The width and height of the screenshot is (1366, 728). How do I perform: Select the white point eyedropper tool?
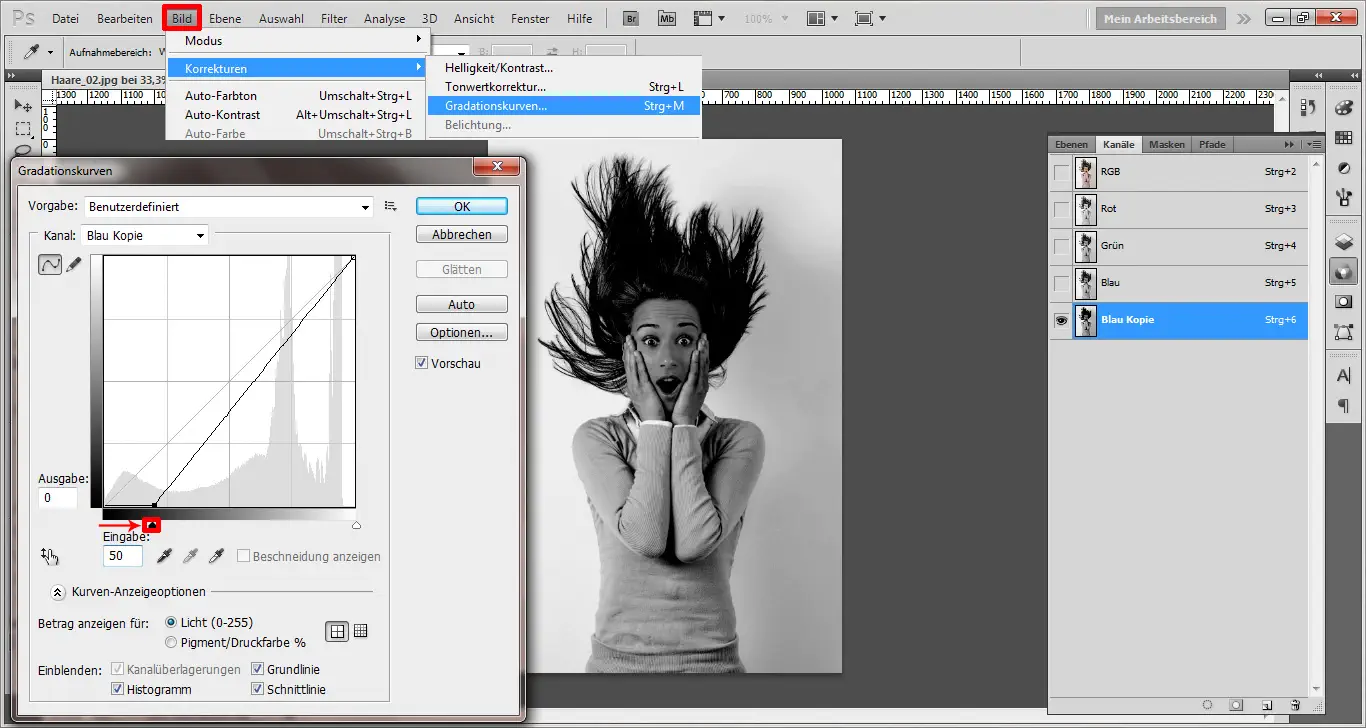(216, 557)
